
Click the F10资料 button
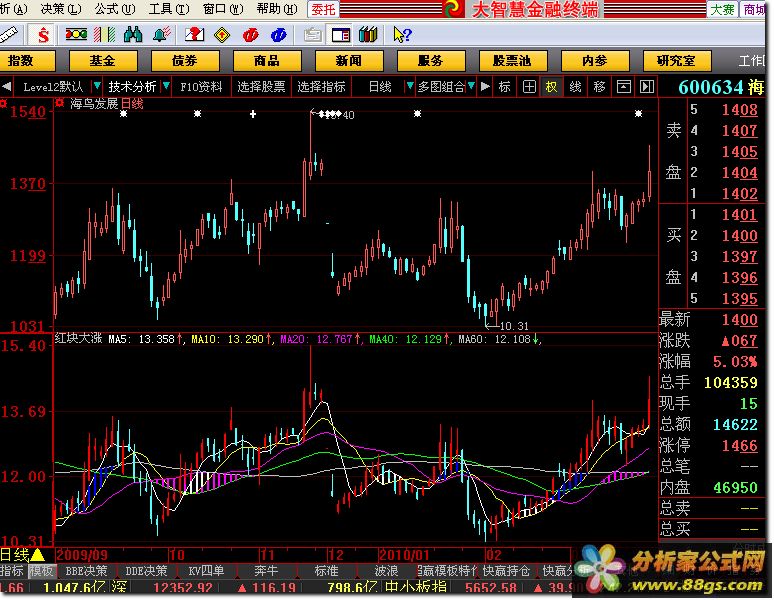(201, 87)
